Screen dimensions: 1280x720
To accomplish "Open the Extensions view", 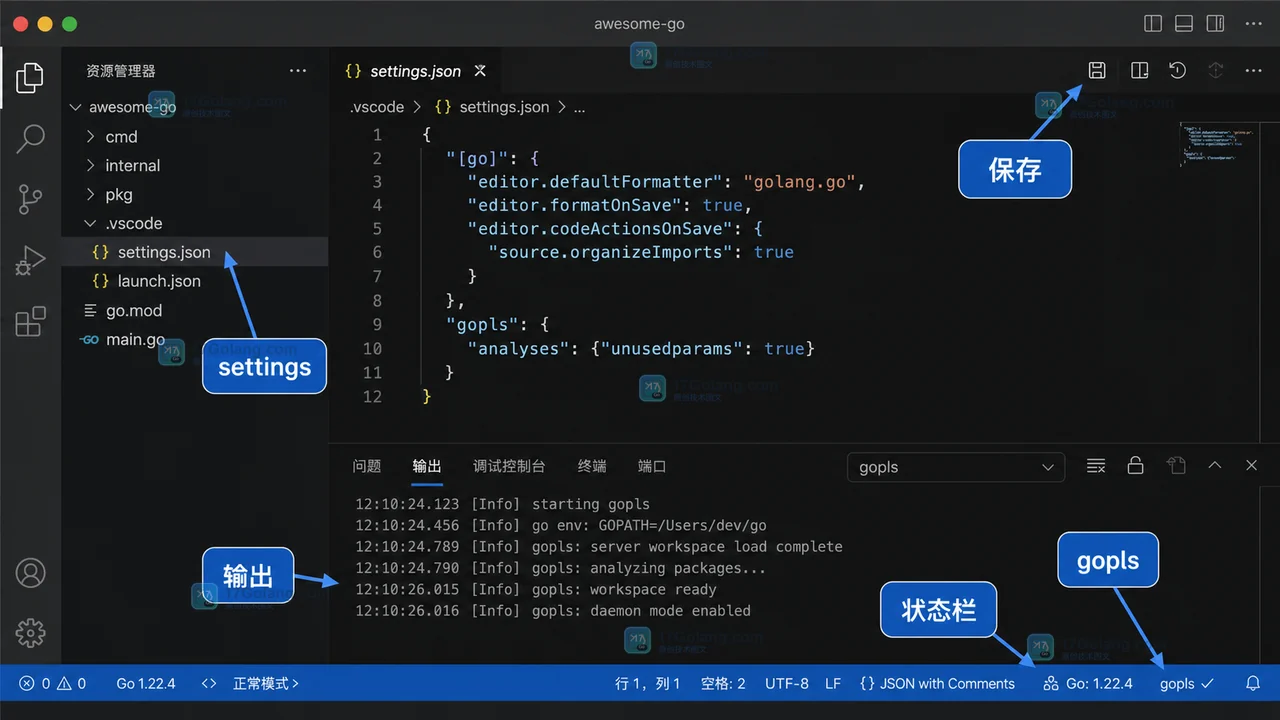I will coord(30,321).
